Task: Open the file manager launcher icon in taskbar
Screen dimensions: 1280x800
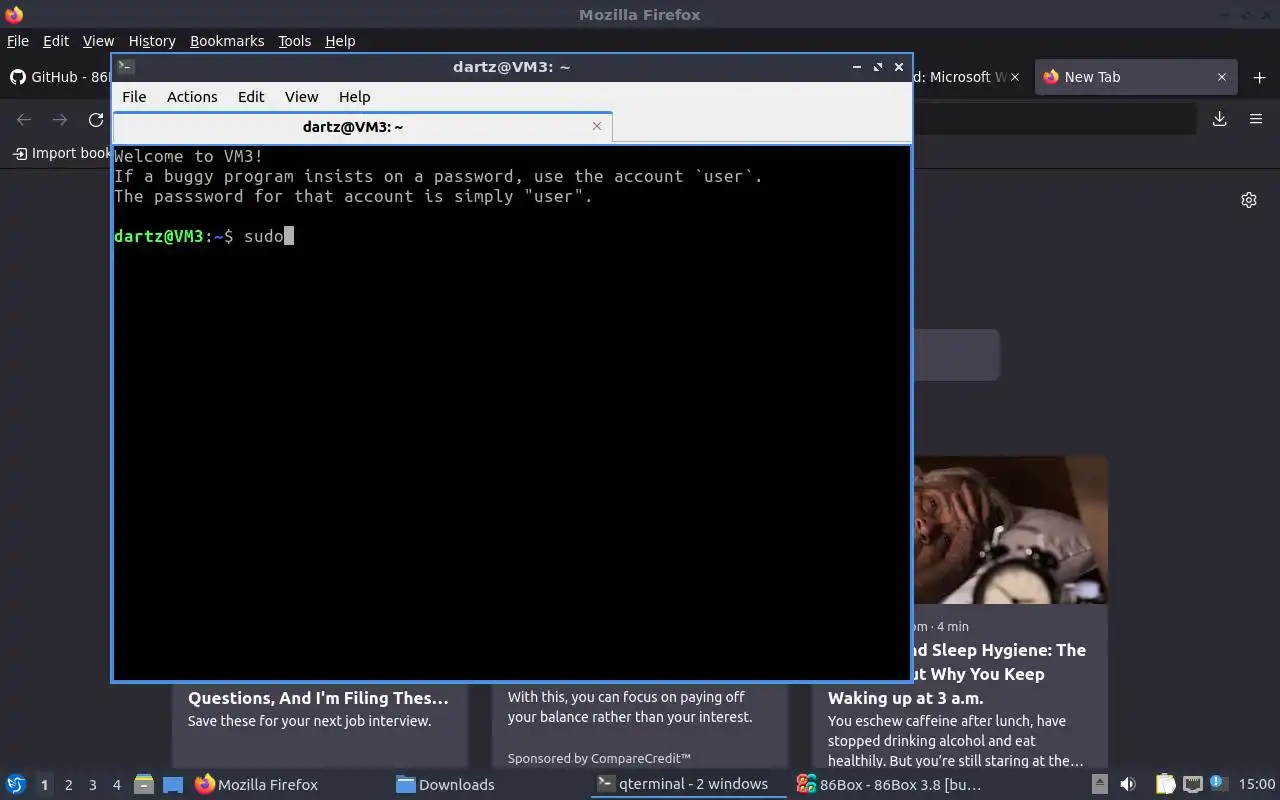Action: pyautogui.click(x=144, y=785)
